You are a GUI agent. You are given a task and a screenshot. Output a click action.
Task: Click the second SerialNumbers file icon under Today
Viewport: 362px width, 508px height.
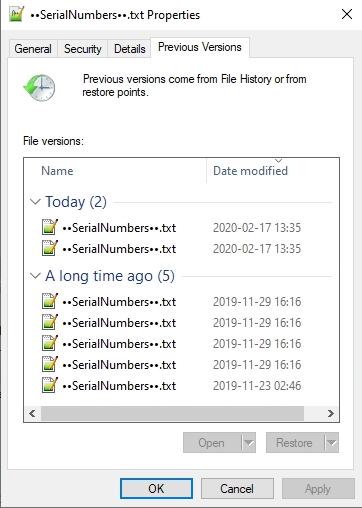50,249
